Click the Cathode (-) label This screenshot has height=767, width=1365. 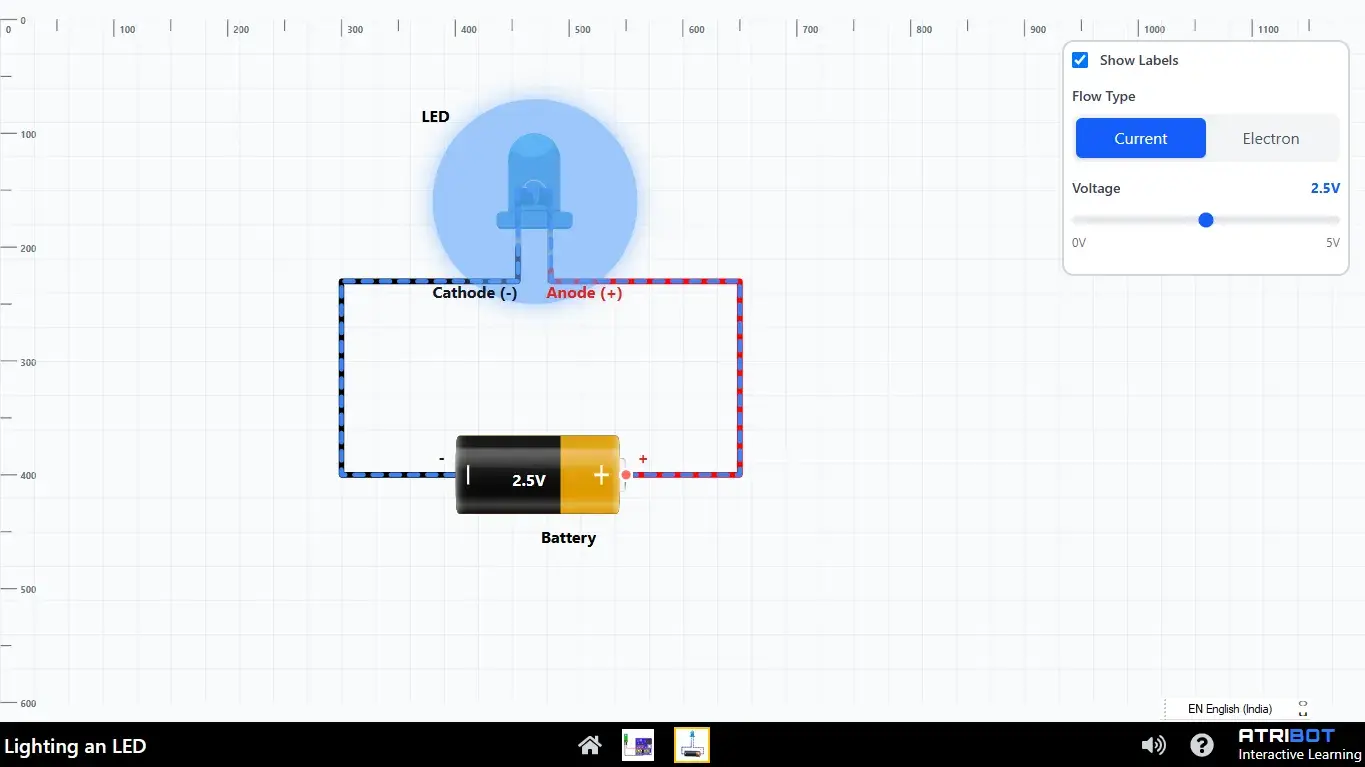[475, 293]
